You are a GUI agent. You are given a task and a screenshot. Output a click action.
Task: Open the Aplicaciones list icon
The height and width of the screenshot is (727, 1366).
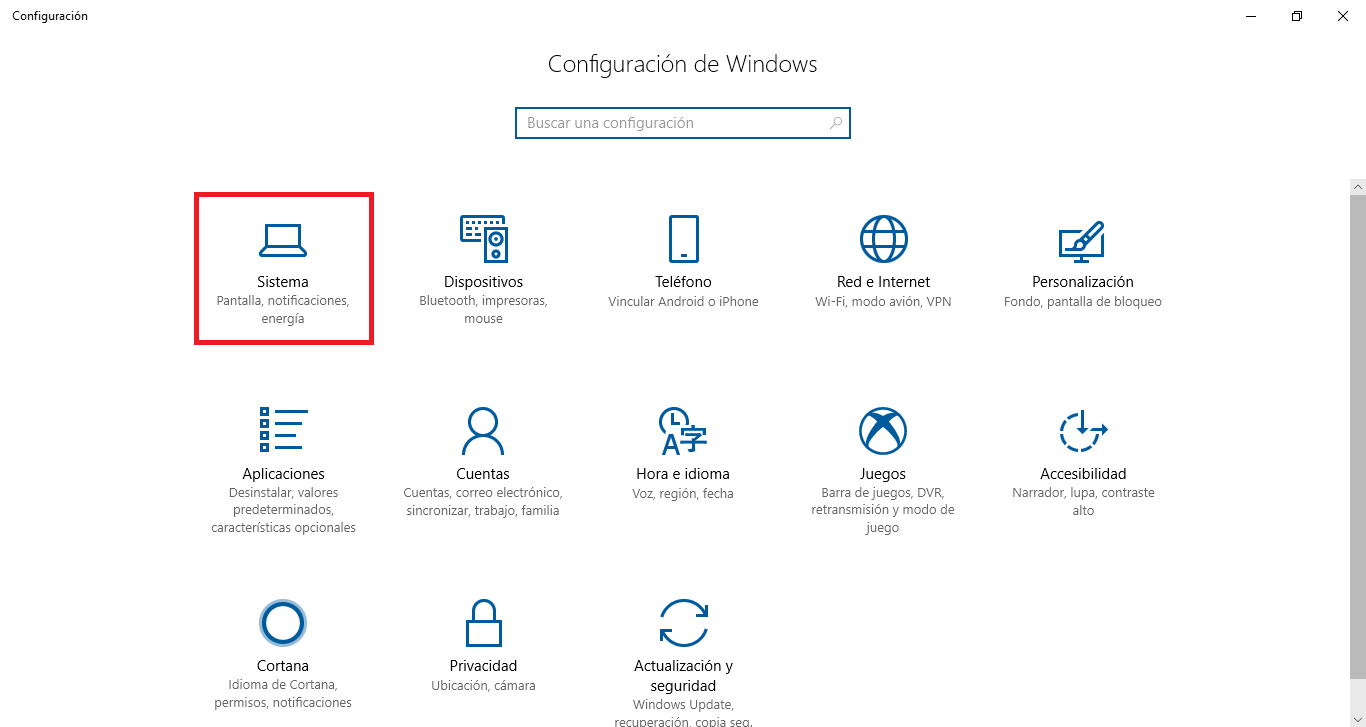(x=283, y=431)
